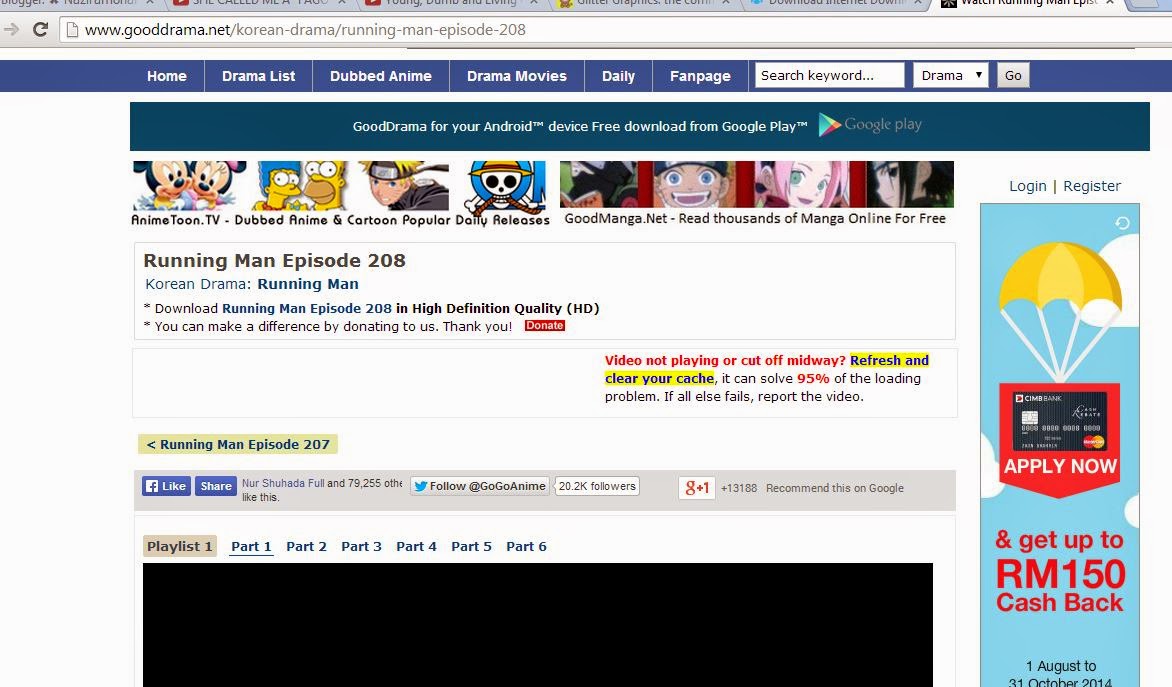Click the Search keyword input field

[x=830, y=76]
